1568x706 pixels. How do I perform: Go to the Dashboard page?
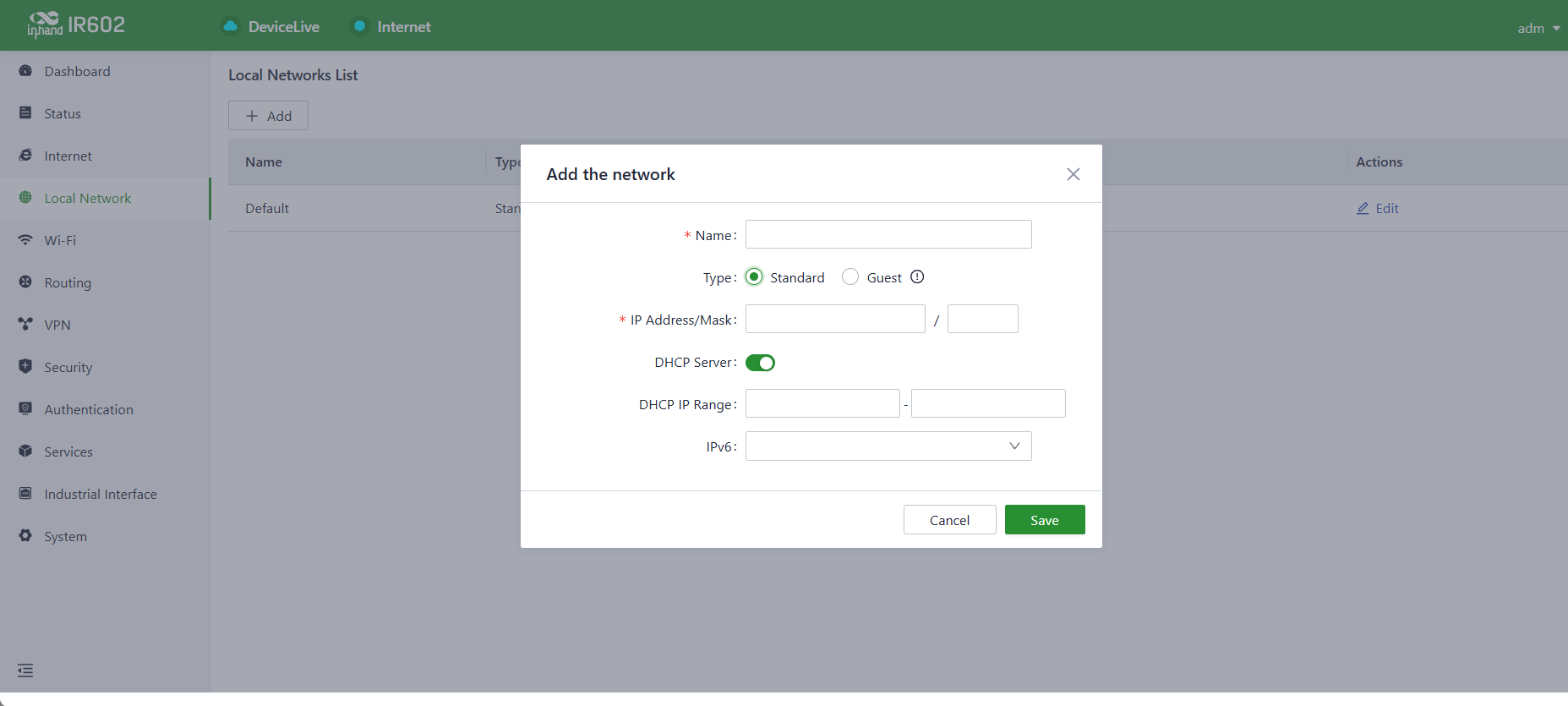105,71
